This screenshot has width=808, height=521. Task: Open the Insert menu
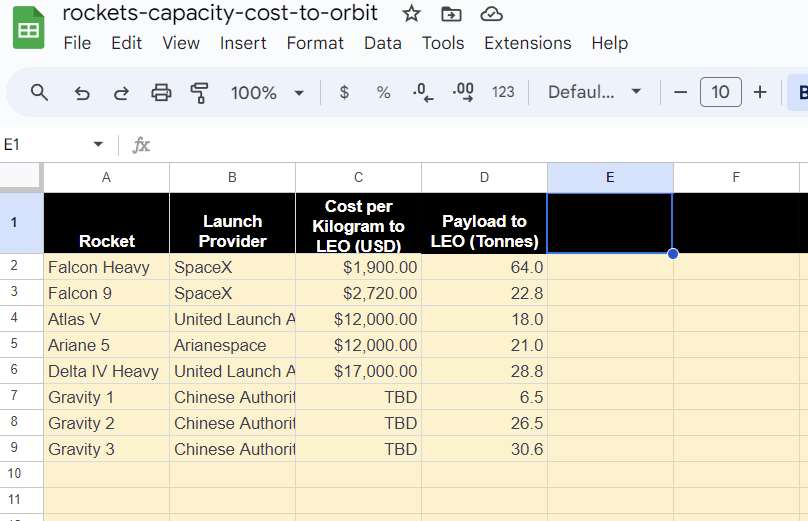tap(243, 43)
